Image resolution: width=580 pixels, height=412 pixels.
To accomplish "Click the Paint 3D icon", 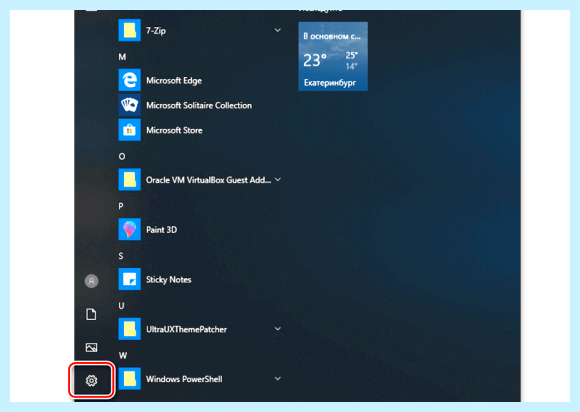I will [129, 229].
